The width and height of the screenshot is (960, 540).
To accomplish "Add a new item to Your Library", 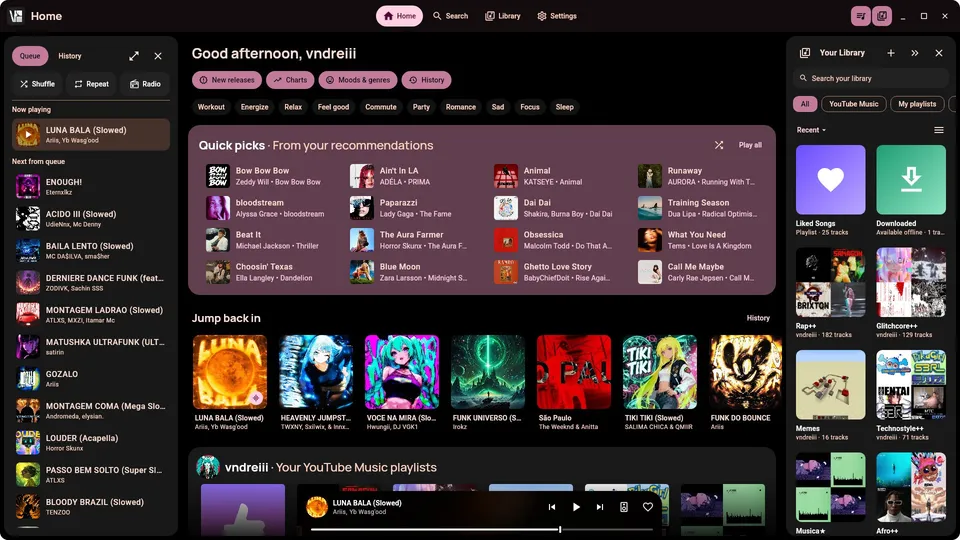I will [891, 53].
